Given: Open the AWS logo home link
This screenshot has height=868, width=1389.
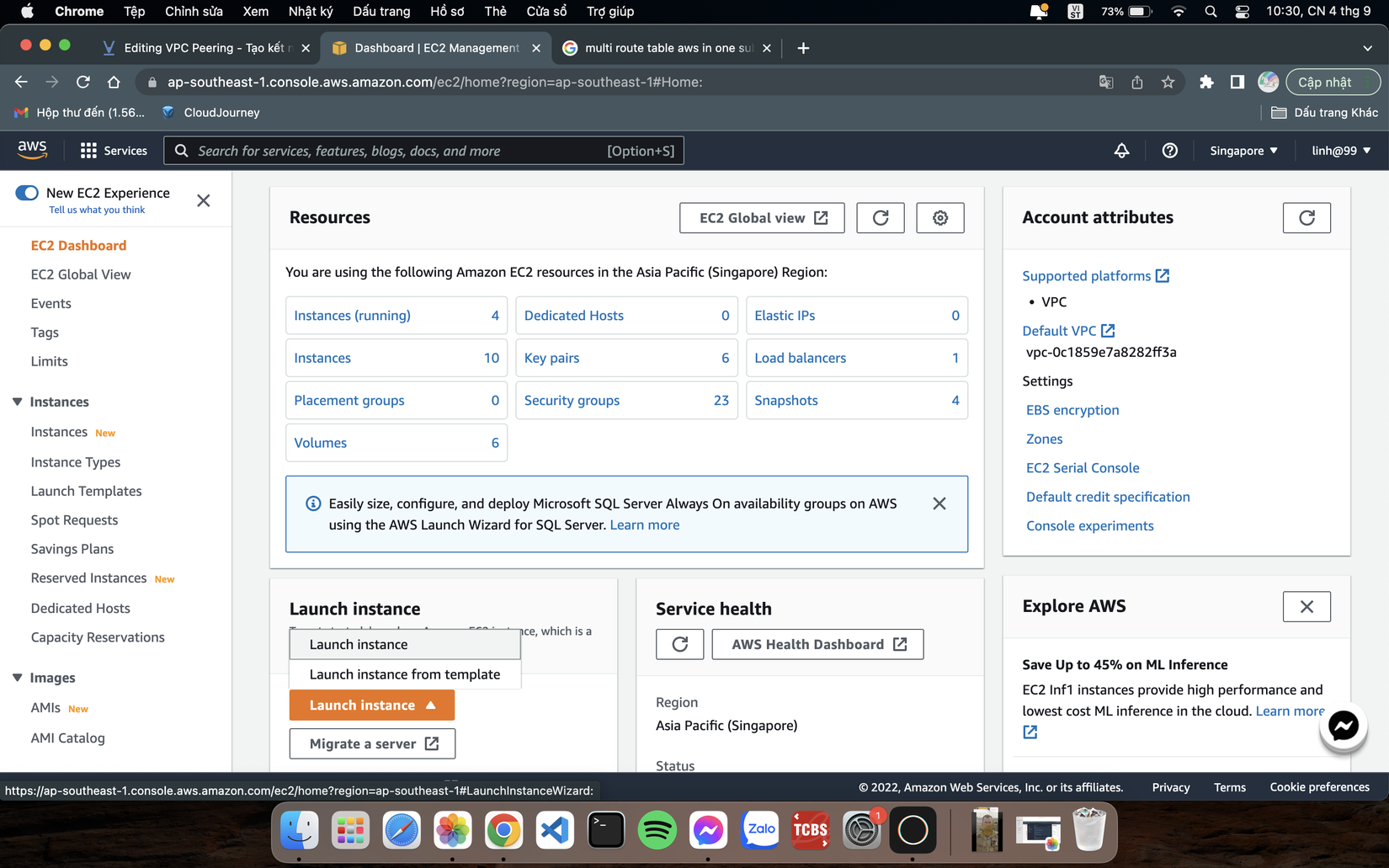Looking at the screenshot, I should click(x=32, y=150).
